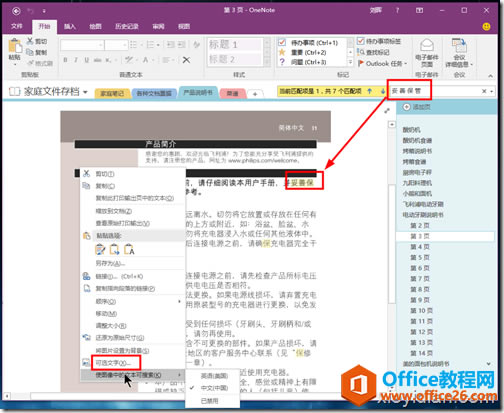Image resolution: width=504 pixels, height=413 pixels.
Task: Click the Cut scissors icon in ribbon
Action: point(30,41)
